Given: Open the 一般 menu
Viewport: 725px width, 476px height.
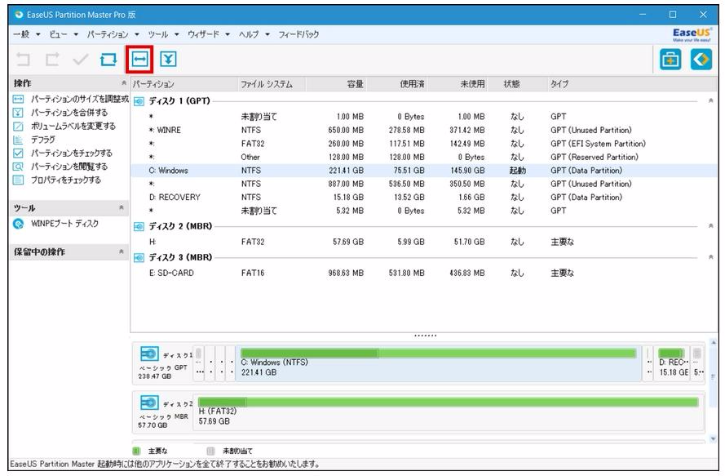Looking at the screenshot, I should tap(26, 34).
